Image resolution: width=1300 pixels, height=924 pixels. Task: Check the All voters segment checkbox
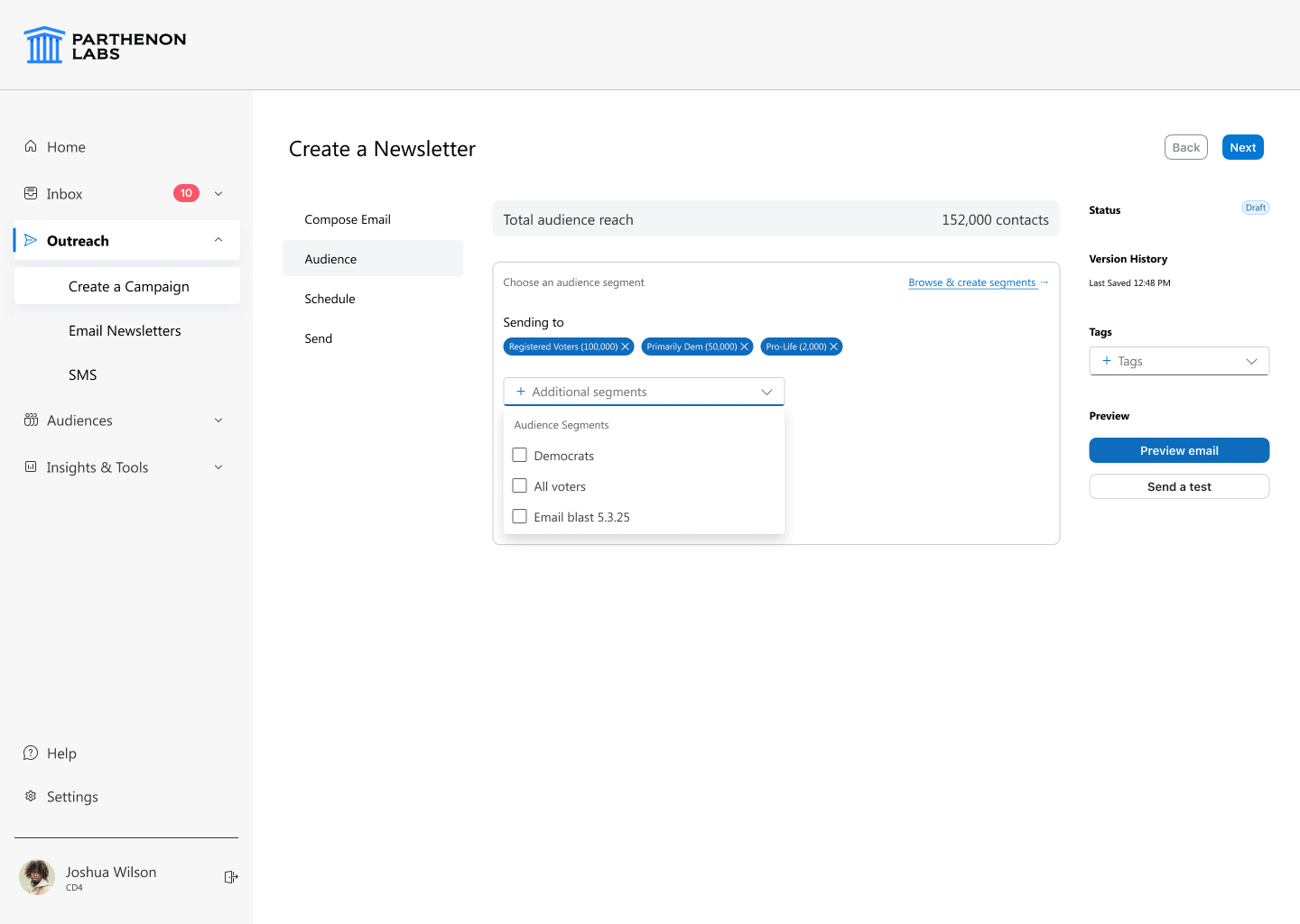(x=519, y=485)
